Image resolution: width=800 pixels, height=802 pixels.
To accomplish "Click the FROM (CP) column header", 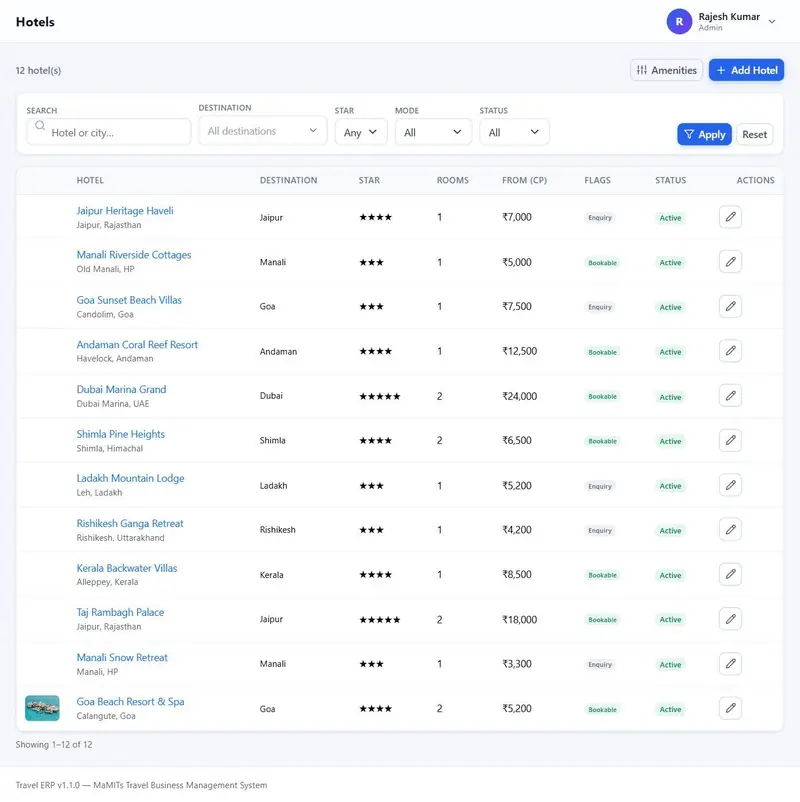I will click(x=524, y=180).
